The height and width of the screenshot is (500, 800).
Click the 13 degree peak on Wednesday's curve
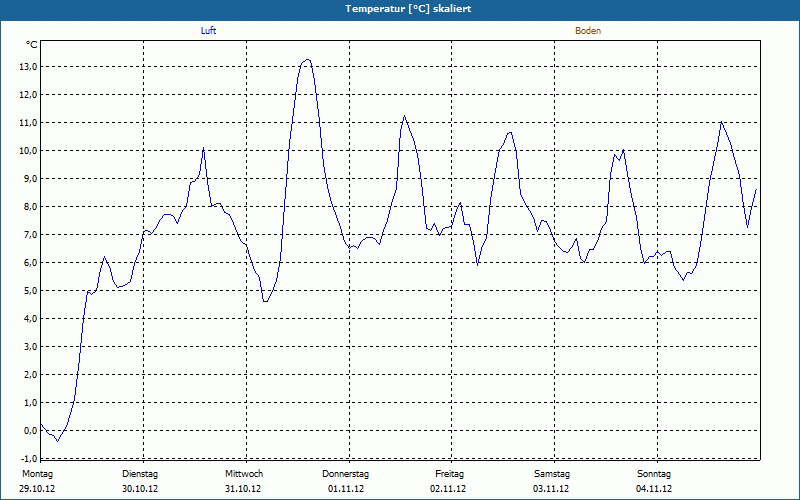click(x=307, y=60)
